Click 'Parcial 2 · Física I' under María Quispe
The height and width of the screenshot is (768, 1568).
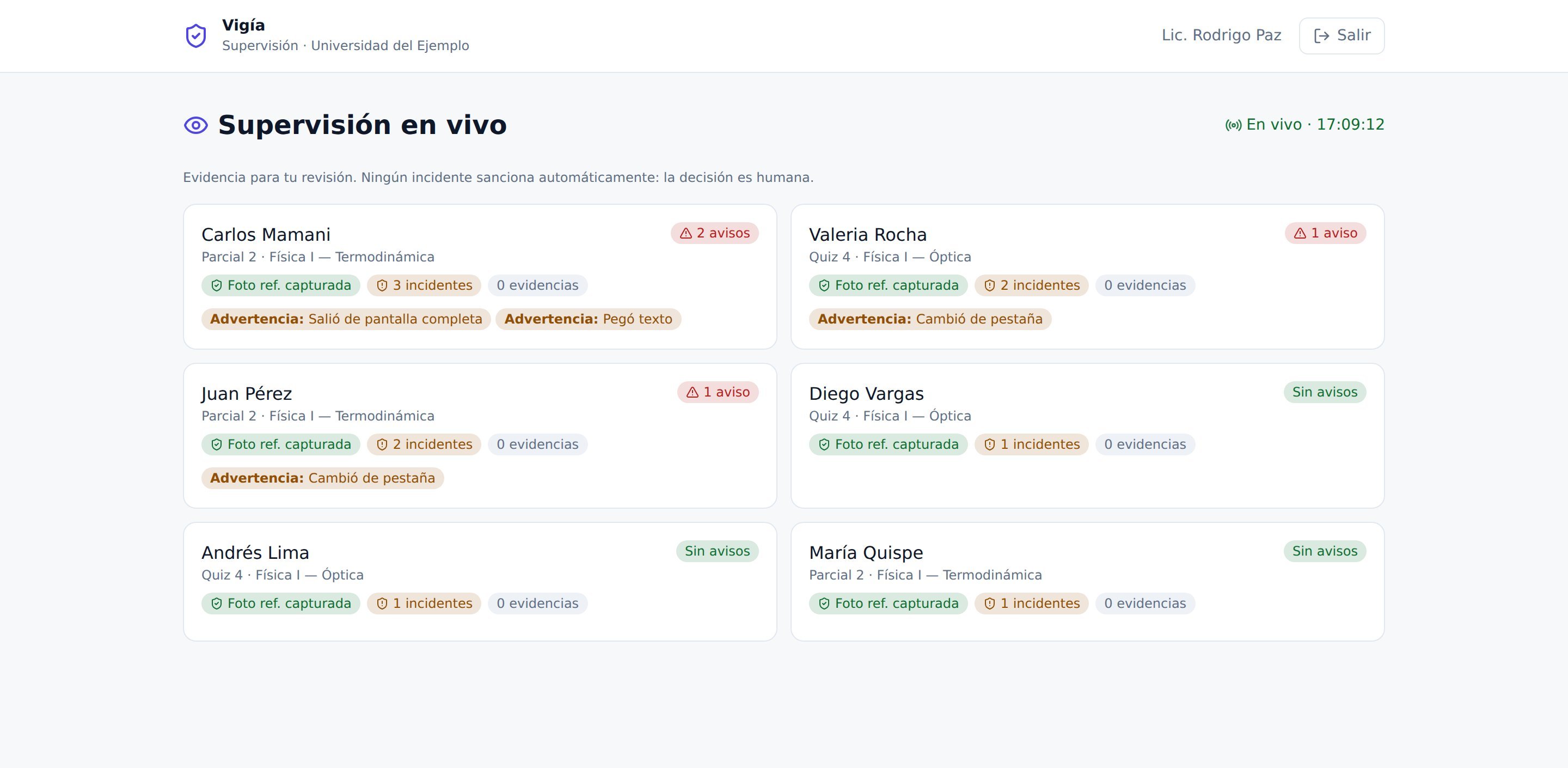click(865, 576)
